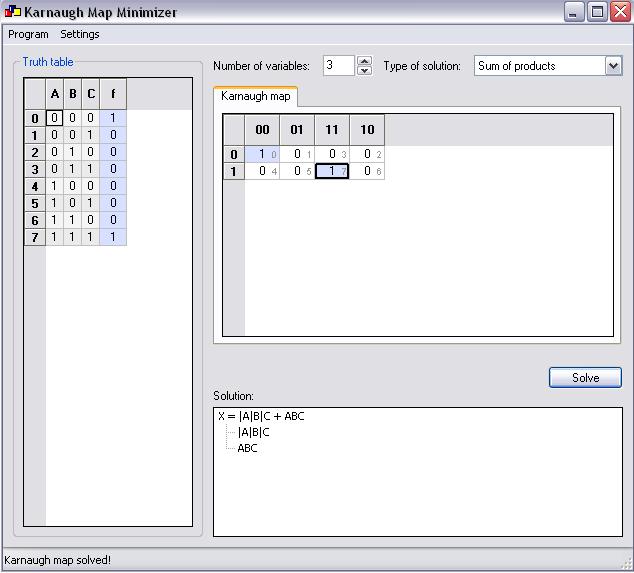Viewport: 634px width, 573px height.
Task: Toggle f value in truth table row 7
Action: 113,237
